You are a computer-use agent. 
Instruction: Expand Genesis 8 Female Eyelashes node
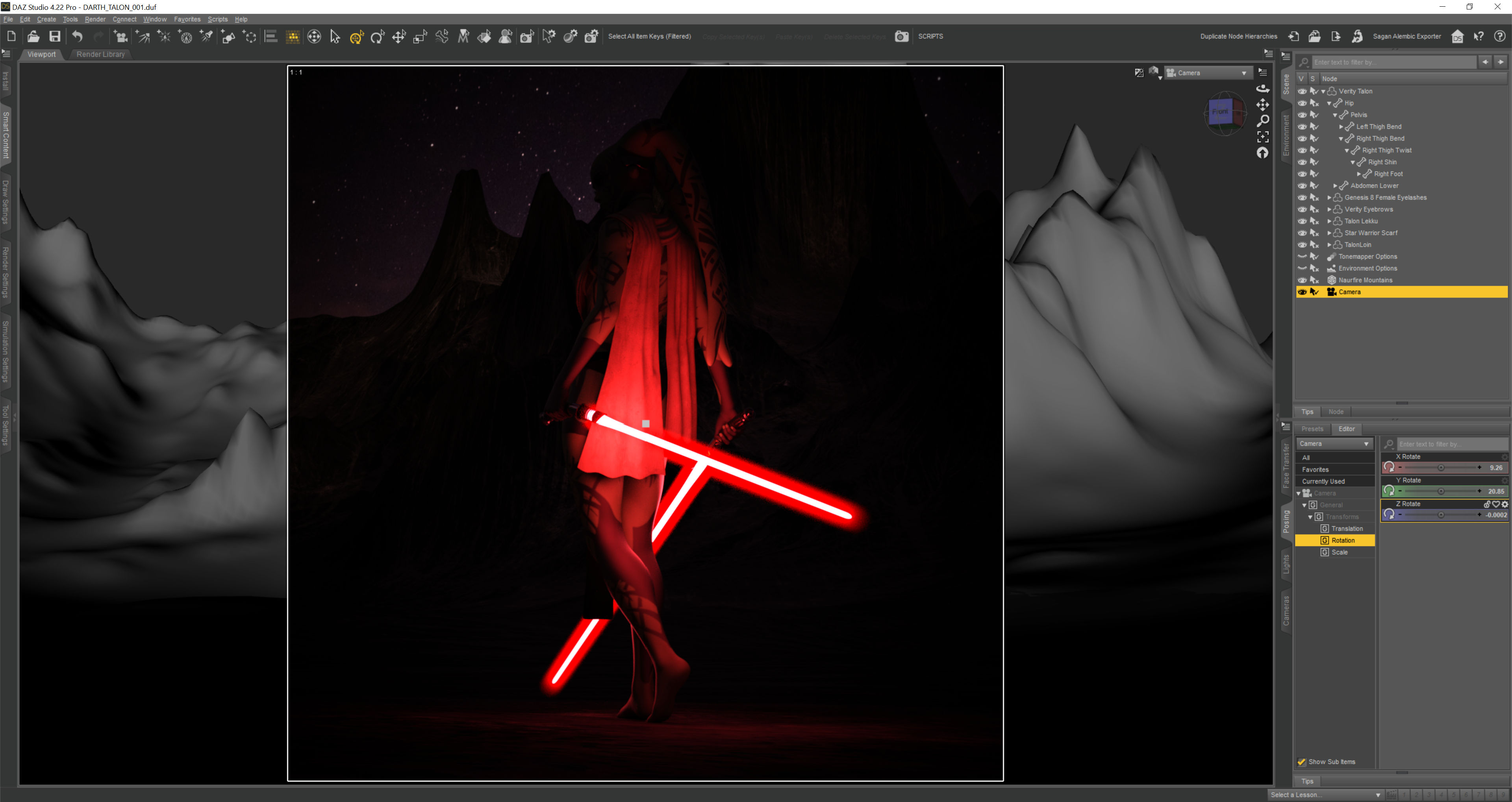pos(1329,198)
